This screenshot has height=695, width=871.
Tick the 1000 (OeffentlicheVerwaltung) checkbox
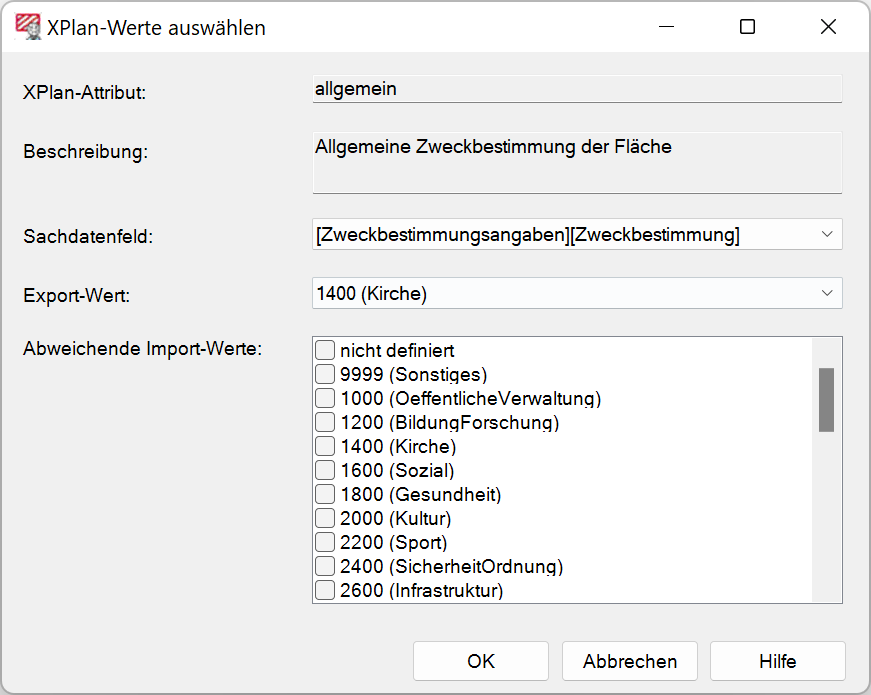click(x=325, y=399)
